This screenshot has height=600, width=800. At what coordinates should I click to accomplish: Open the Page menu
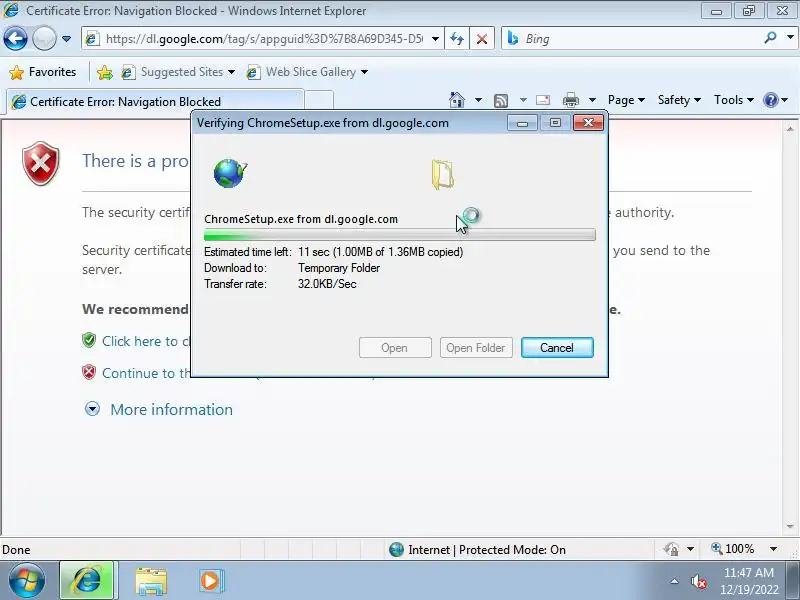(626, 100)
